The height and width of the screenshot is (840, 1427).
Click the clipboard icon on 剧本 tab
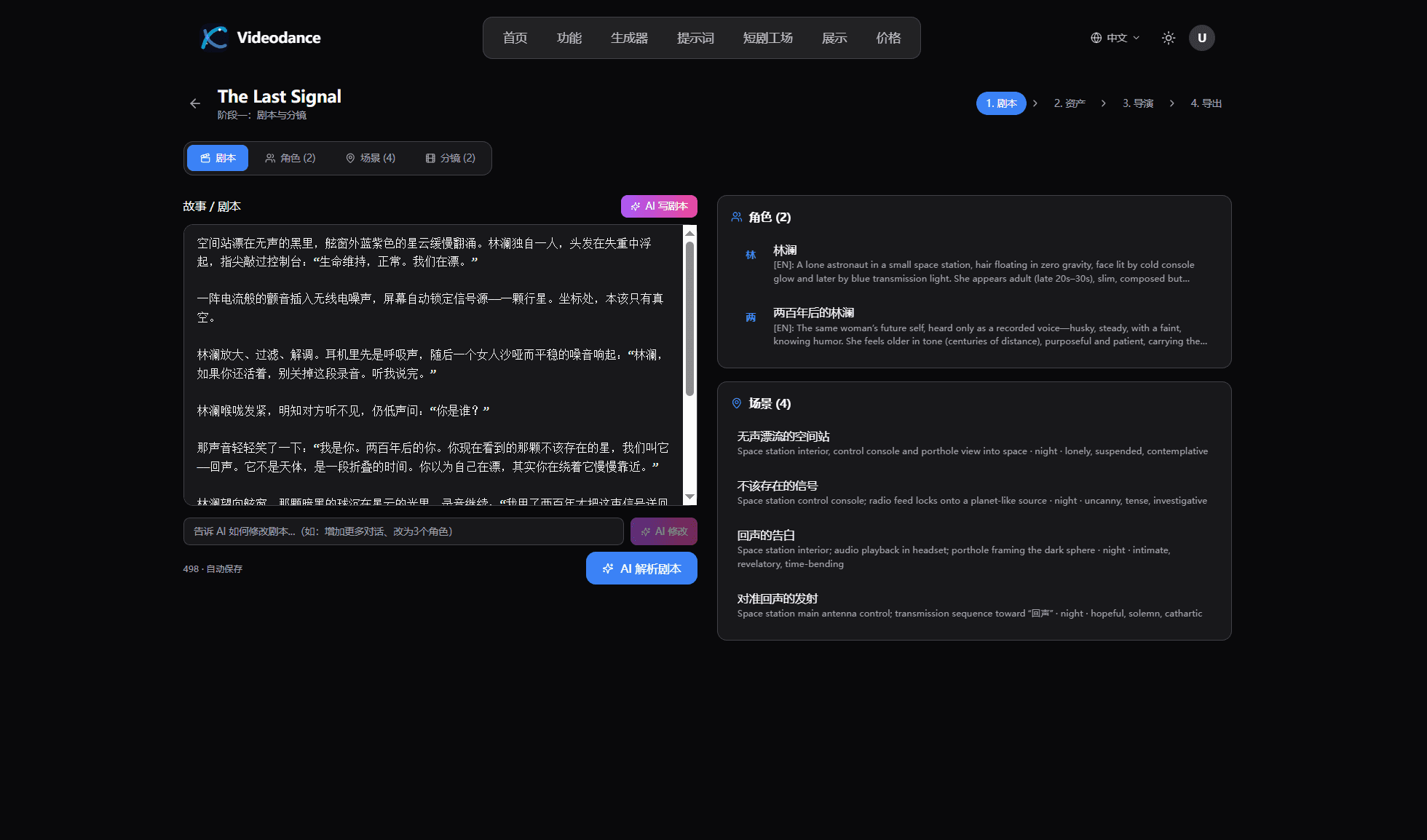[x=205, y=158]
